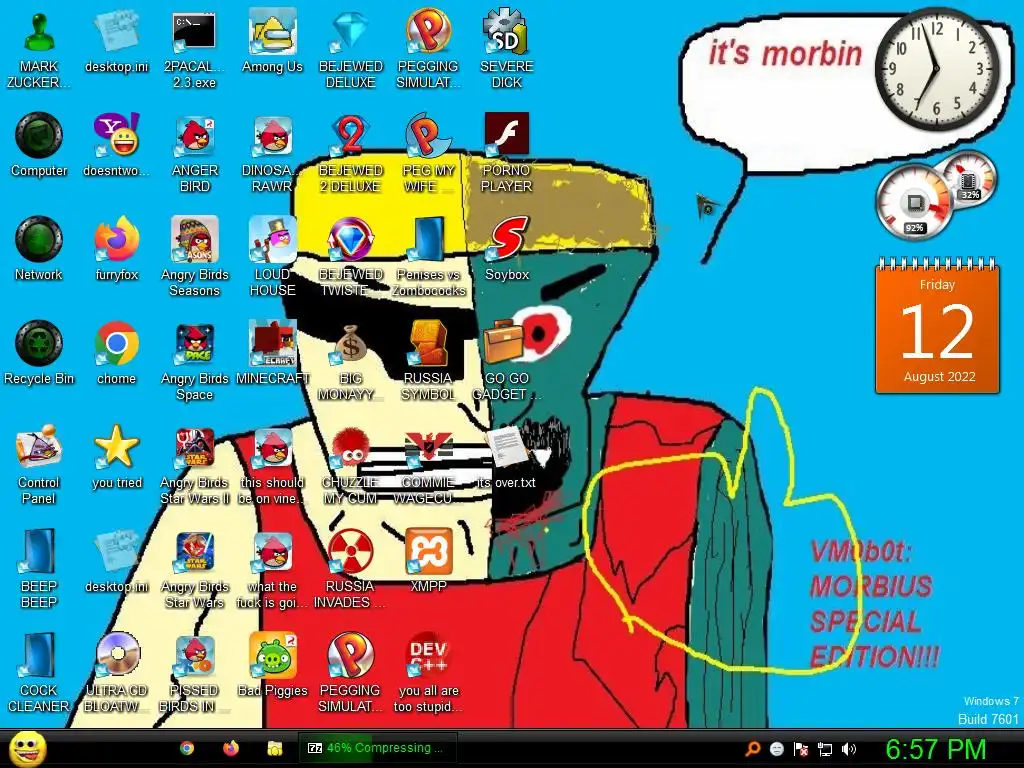Open the you all are too stupid... Dev-C++ icon

click(428, 673)
